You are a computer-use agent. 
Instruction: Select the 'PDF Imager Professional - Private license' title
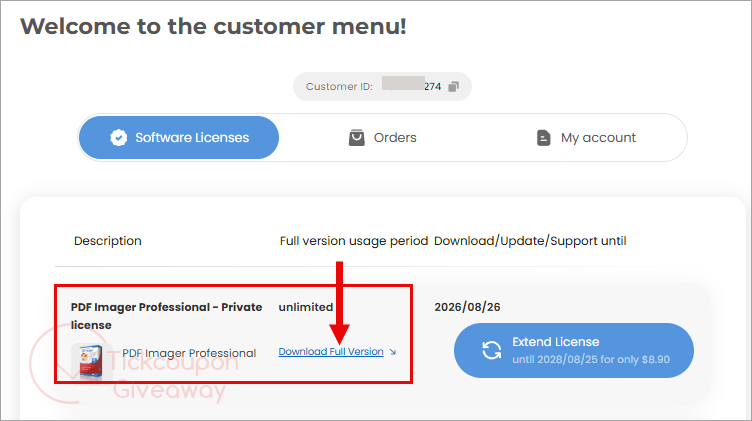click(166, 316)
